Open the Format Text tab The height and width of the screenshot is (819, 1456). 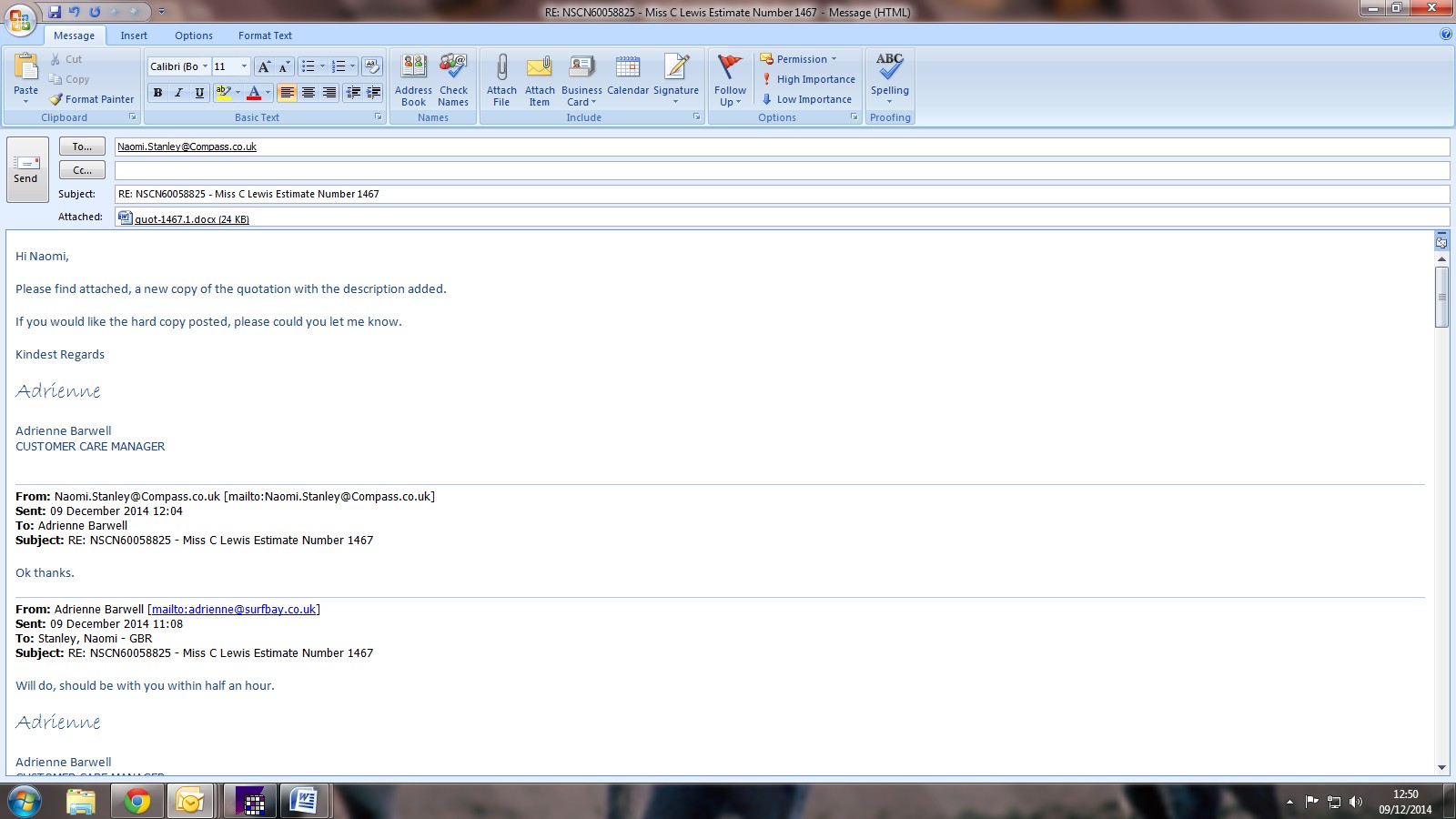point(265,35)
